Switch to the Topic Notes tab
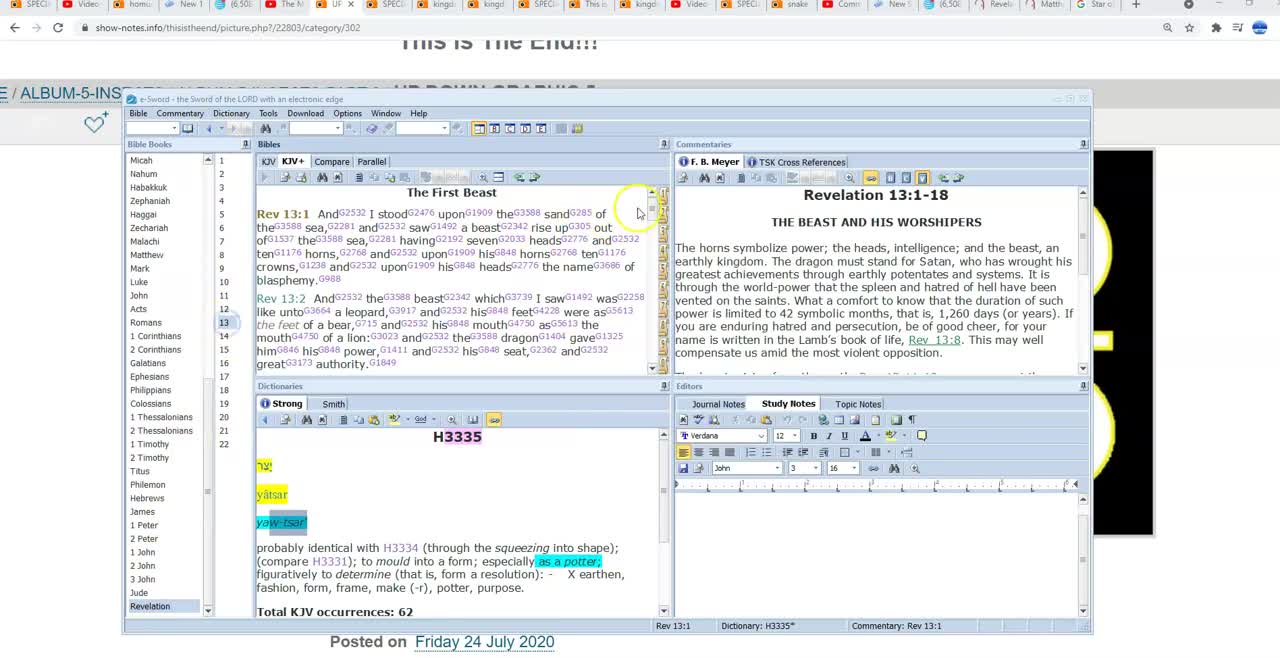 (858, 404)
